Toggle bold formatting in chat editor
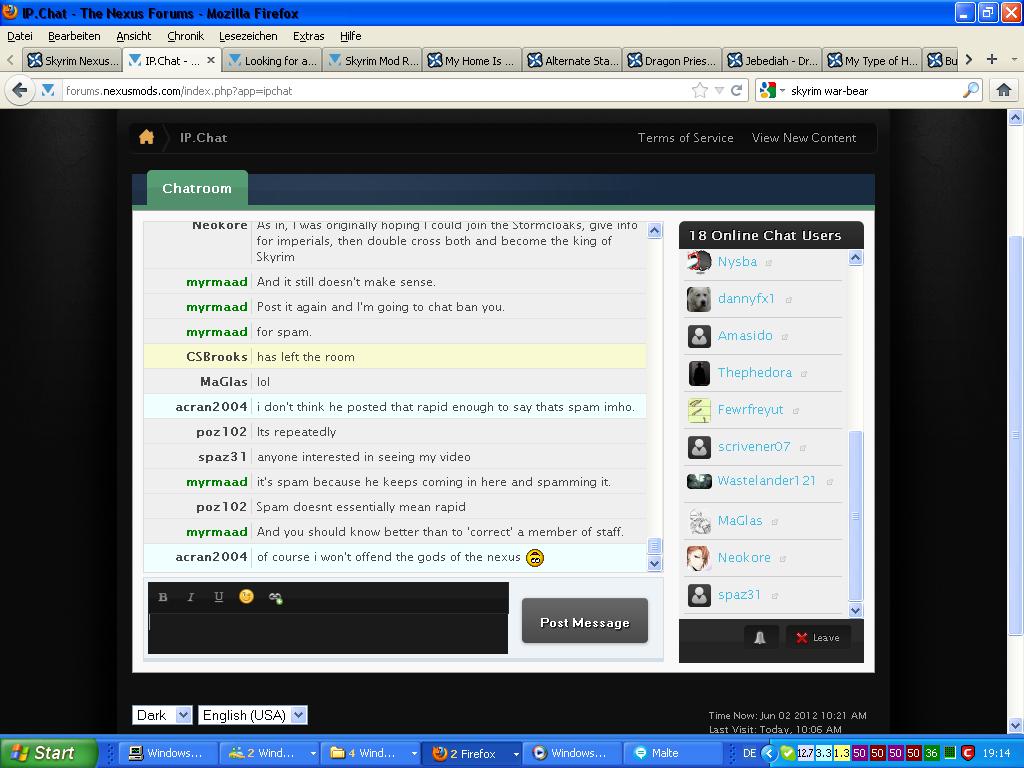The image size is (1024, 768). click(x=163, y=597)
